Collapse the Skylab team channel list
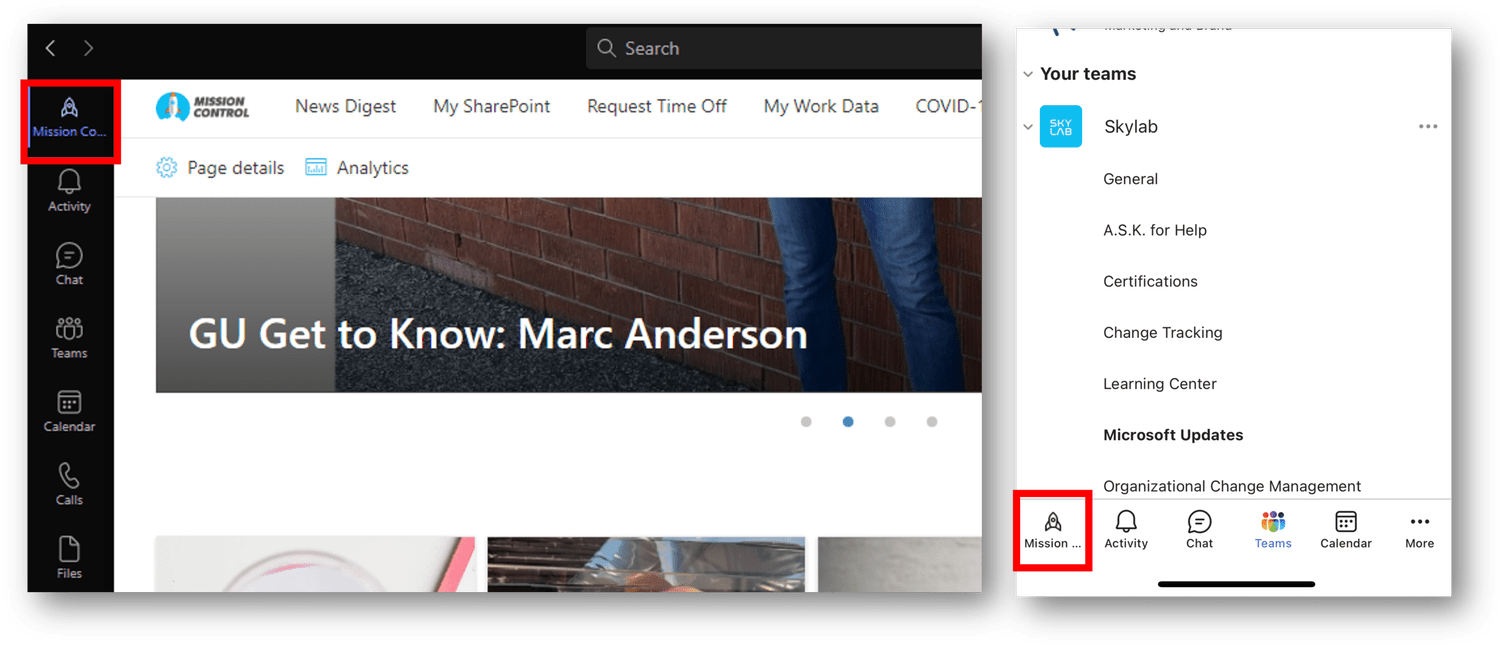Screen dimensions: 1500x645 [x=1028, y=126]
